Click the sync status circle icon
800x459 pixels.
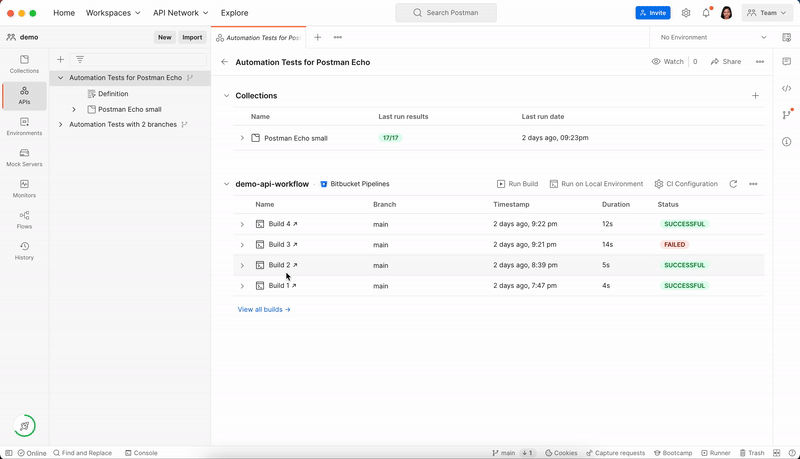click(x=24, y=426)
